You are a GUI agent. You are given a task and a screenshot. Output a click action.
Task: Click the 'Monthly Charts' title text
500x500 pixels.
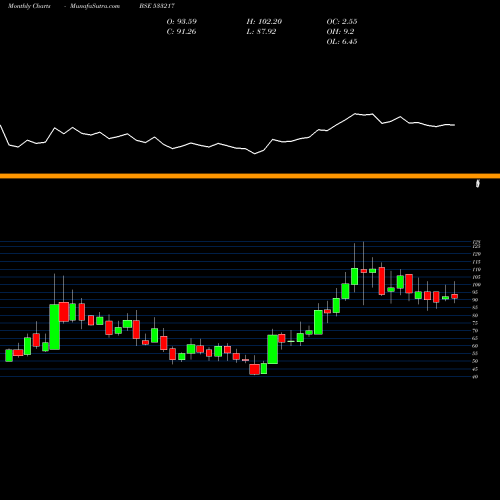(x=29, y=6)
